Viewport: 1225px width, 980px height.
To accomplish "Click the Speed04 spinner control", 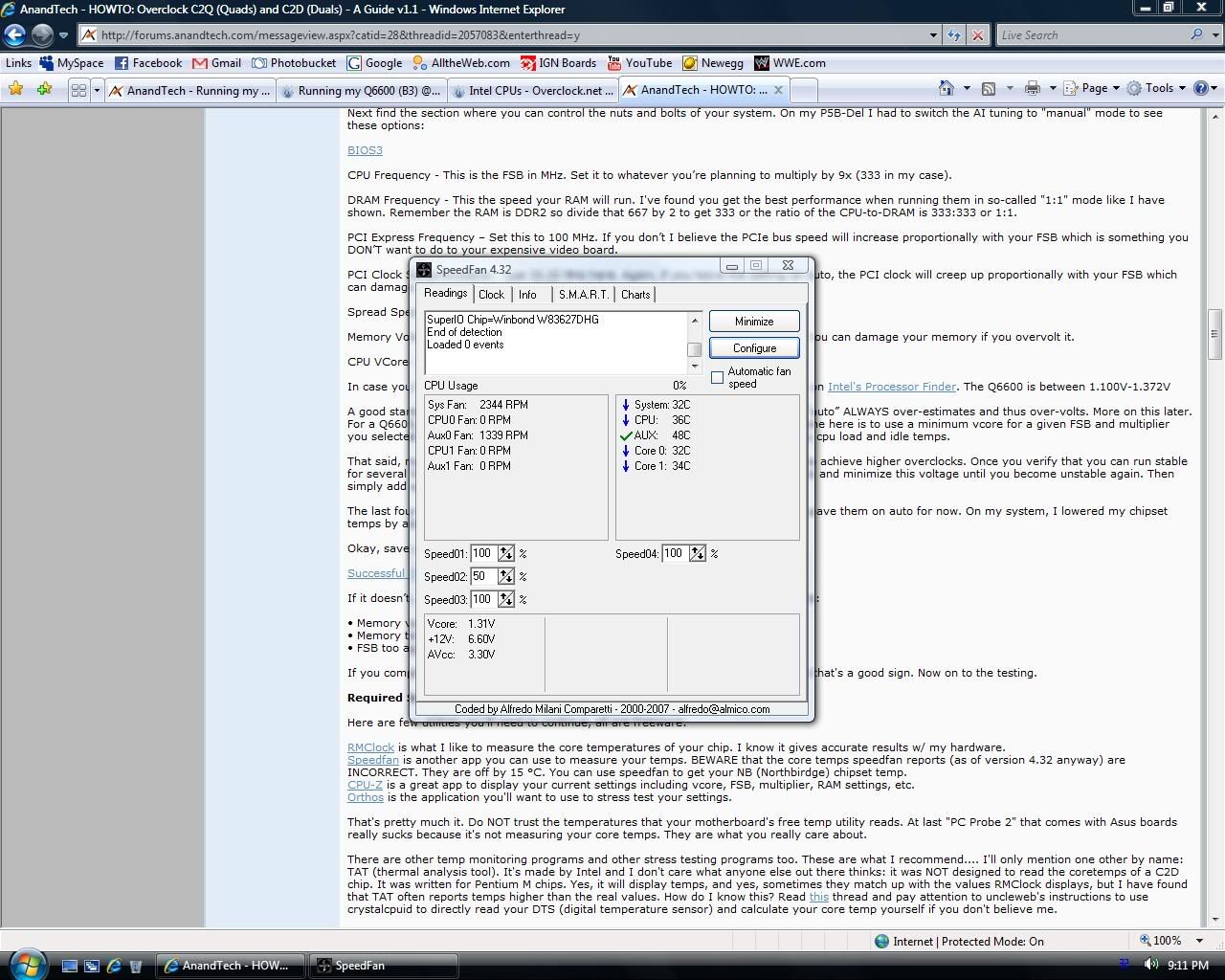I will [x=697, y=553].
